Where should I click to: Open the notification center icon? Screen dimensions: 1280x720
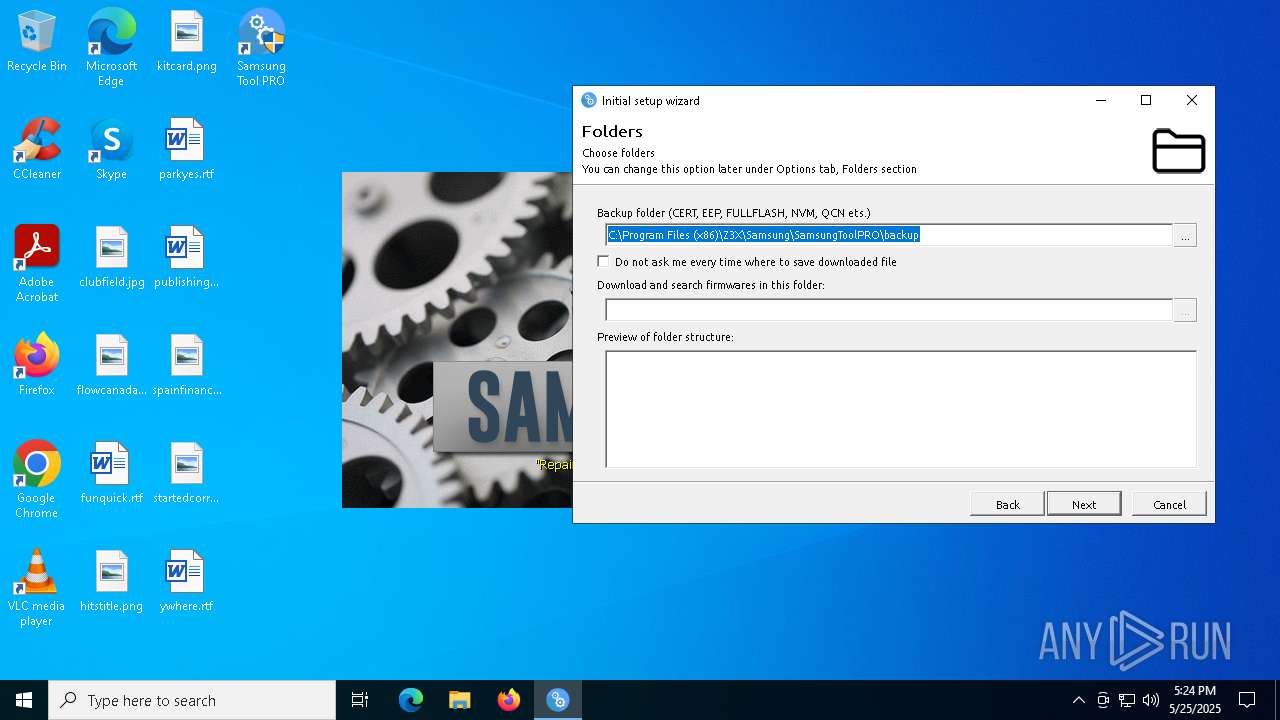[x=1247, y=700]
